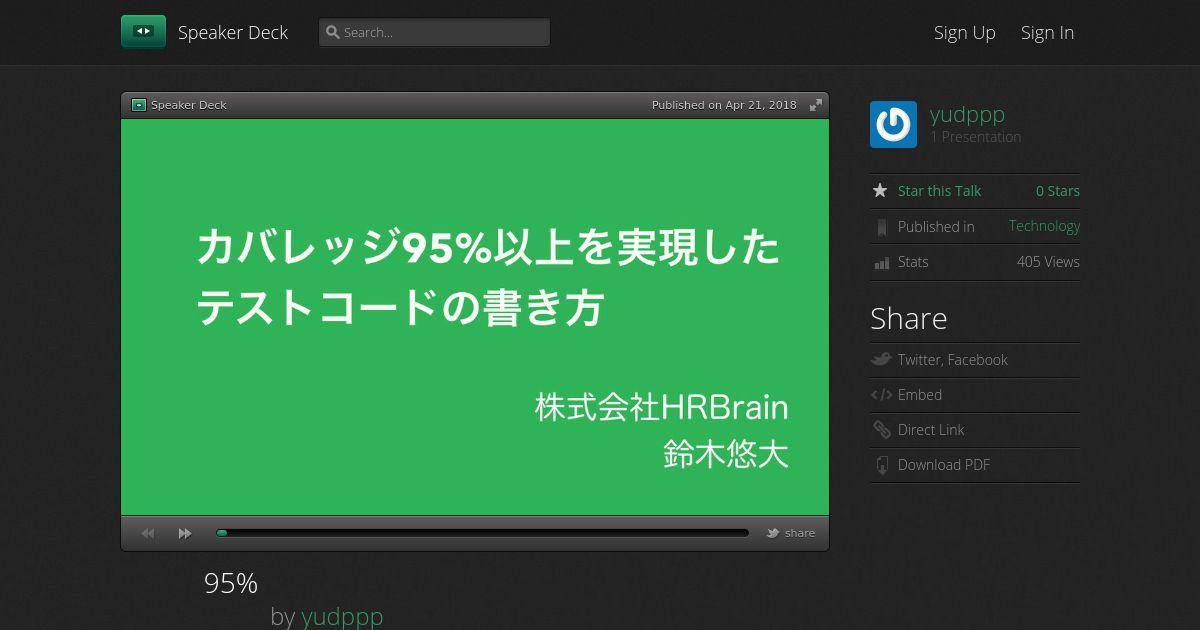Click the Twitter bird icon in player bar
Screen dimensions: 1200x630
[x=773, y=533]
